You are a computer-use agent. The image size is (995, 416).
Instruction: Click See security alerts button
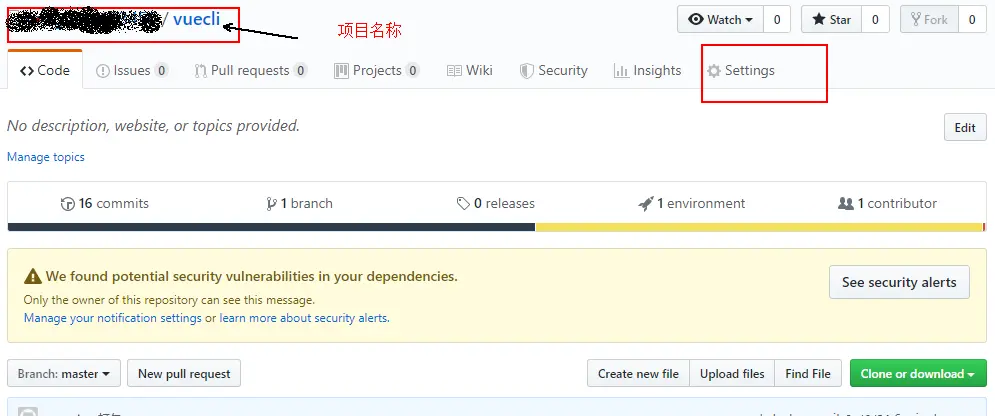click(899, 282)
